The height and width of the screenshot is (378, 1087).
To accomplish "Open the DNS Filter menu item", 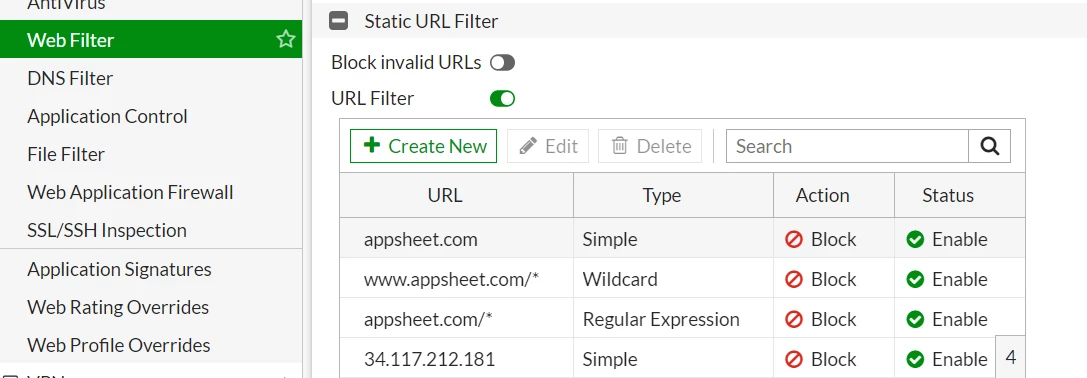I will coord(150,78).
